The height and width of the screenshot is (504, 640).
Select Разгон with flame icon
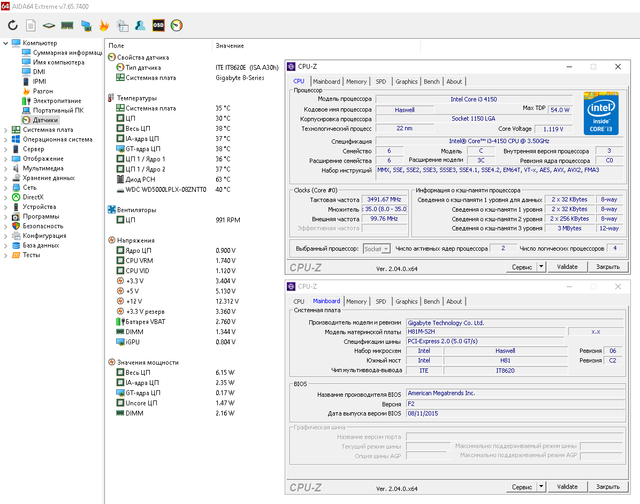pyautogui.click(x=38, y=91)
